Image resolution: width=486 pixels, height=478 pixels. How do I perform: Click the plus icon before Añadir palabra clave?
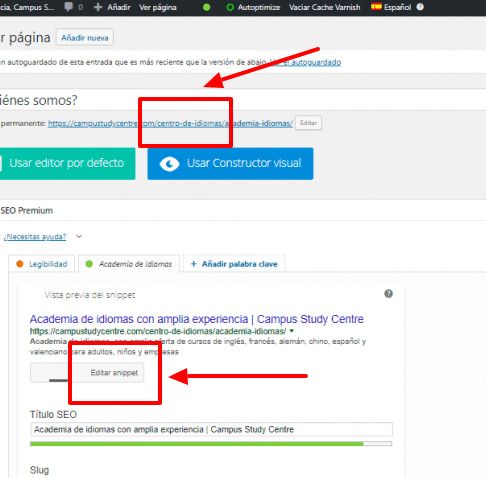[193, 264]
